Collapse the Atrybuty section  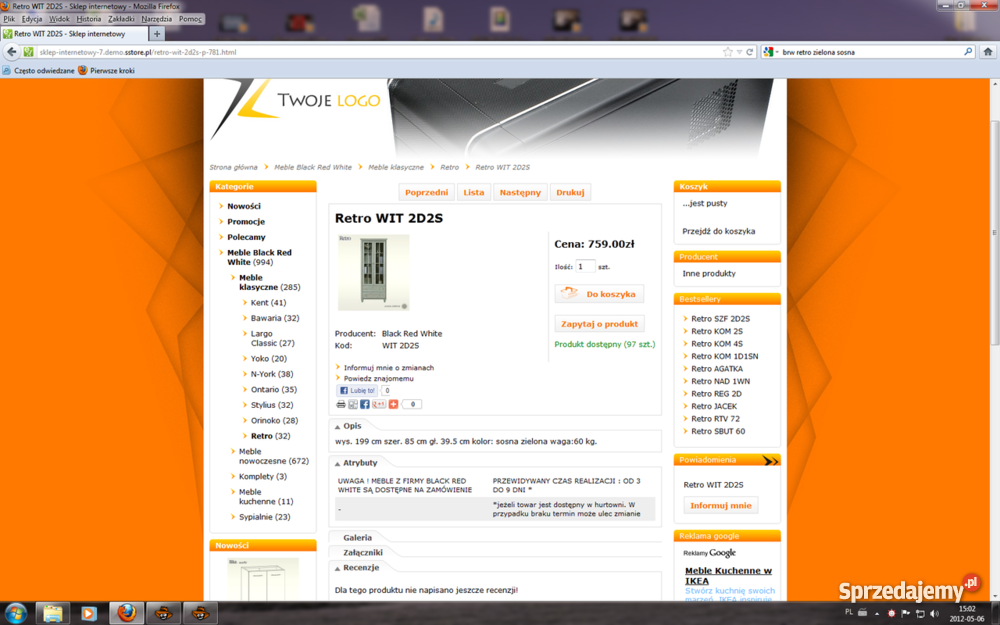(x=359, y=463)
